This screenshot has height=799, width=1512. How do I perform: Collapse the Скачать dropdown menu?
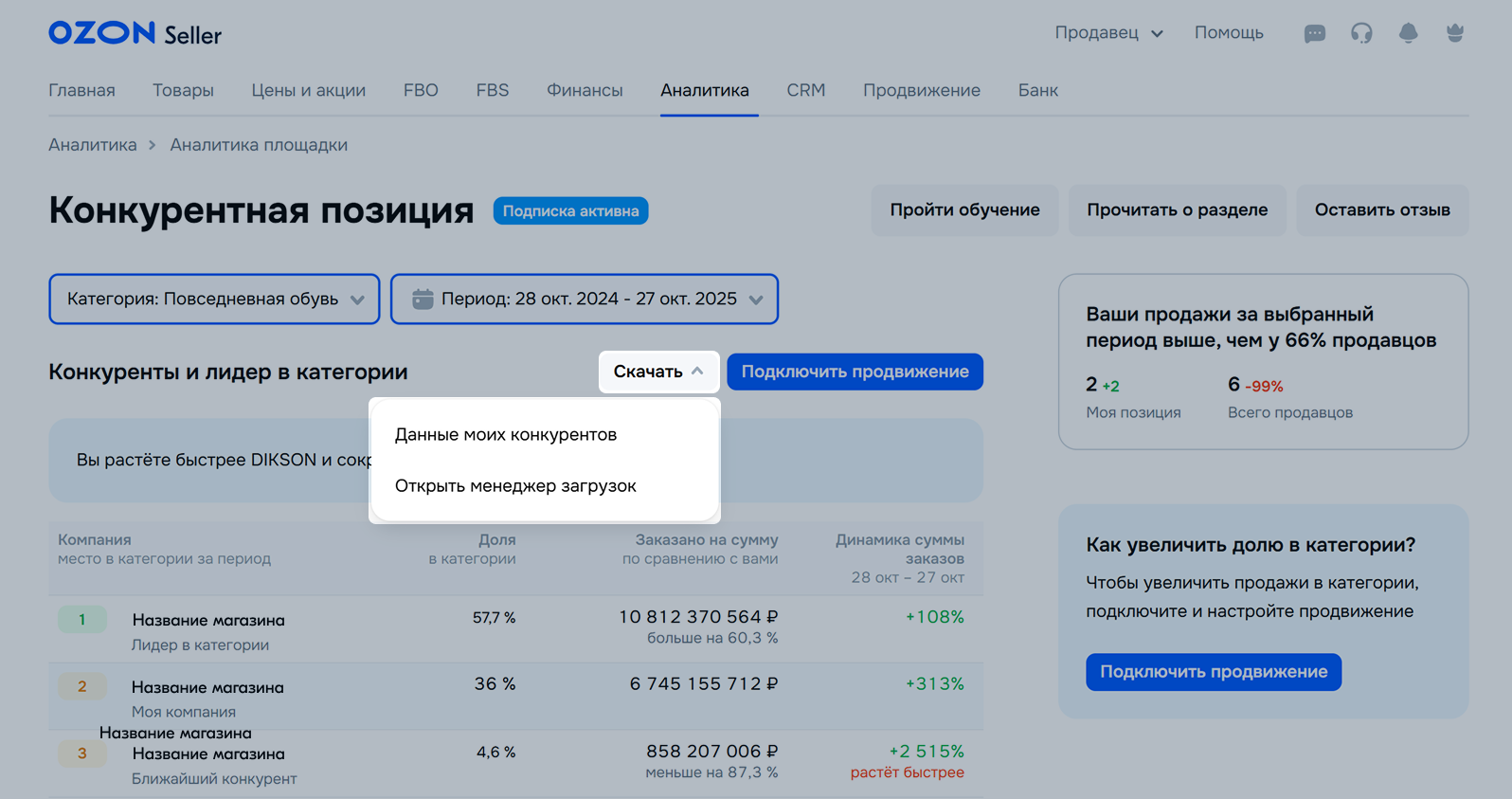click(x=658, y=372)
